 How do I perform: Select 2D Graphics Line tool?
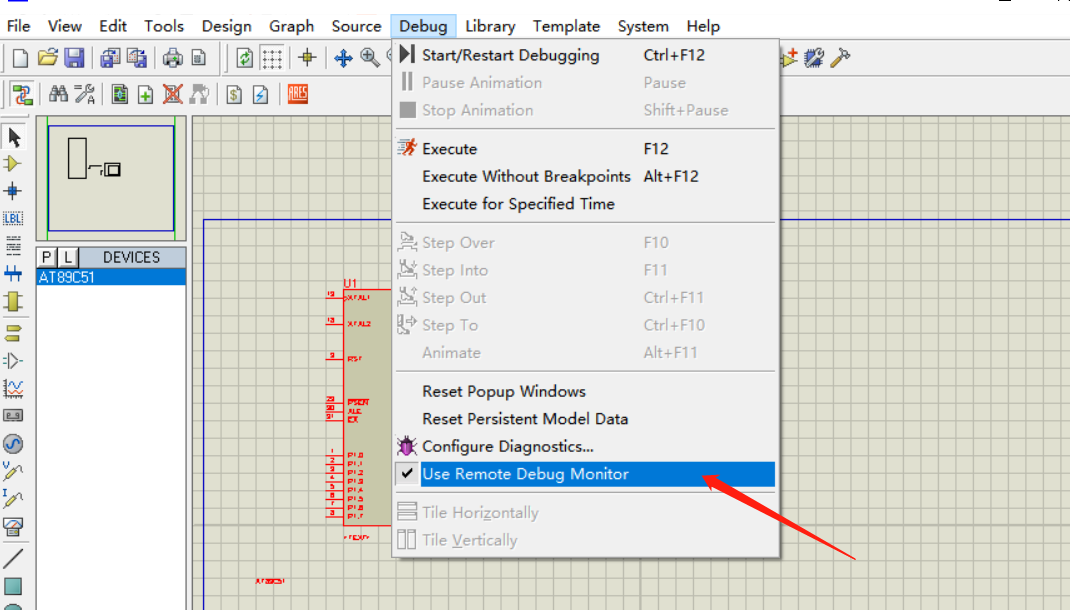(13, 558)
